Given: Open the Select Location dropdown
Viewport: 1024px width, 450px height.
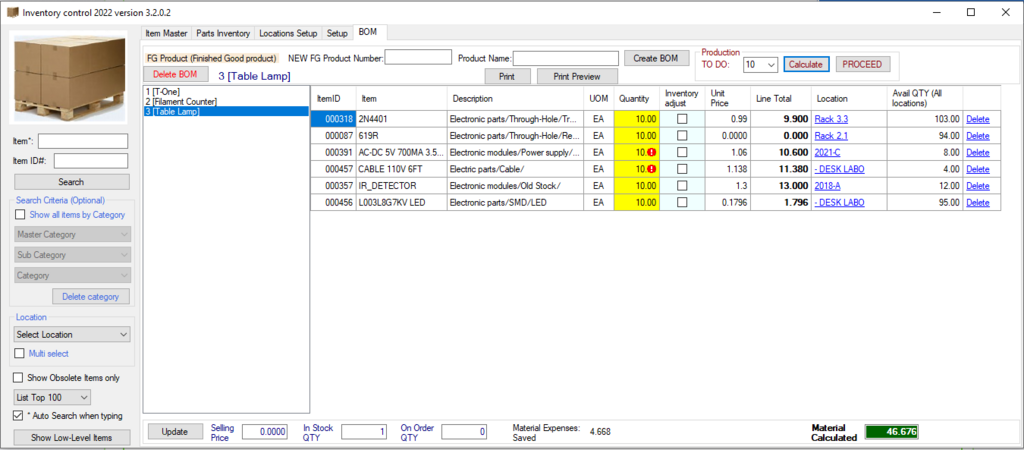Looking at the screenshot, I should (72, 334).
